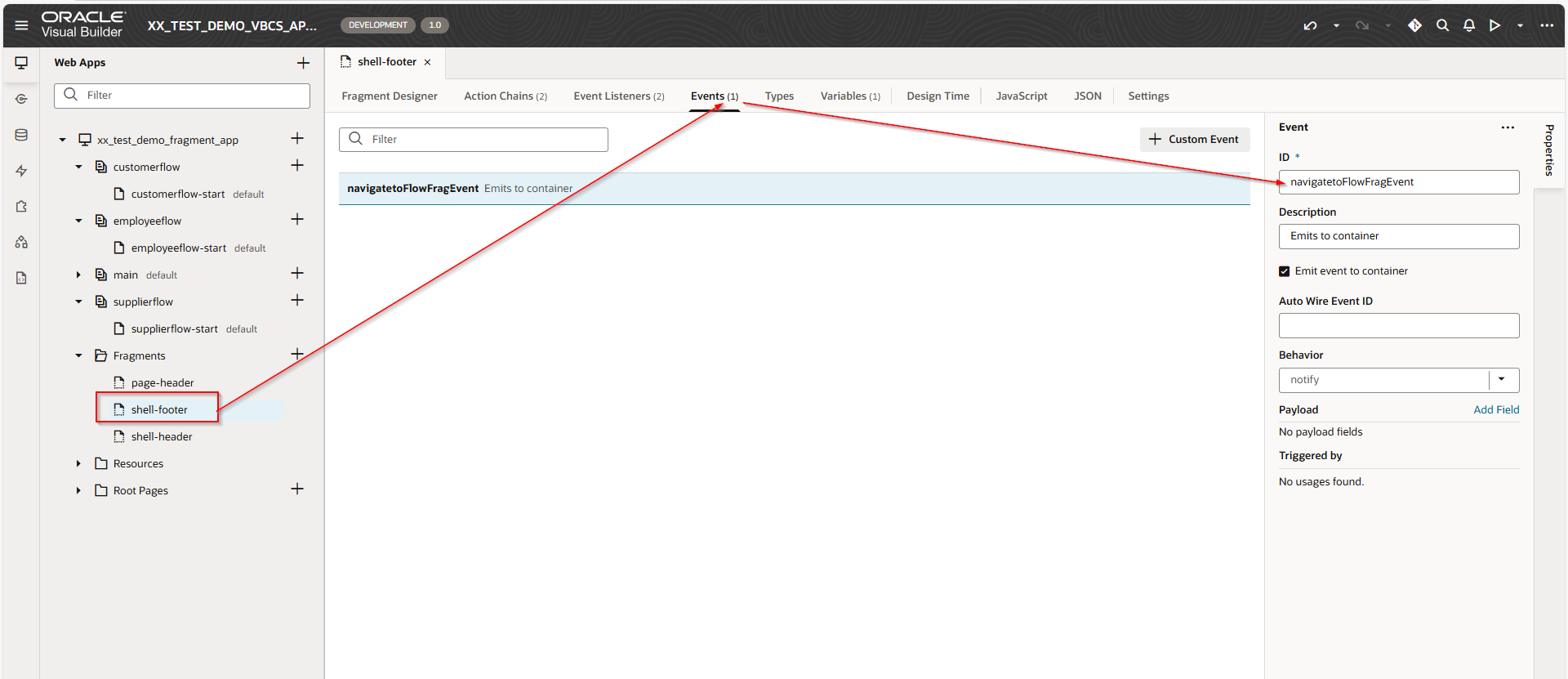Viewport: 1568px width, 679px height.
Task: Uncheck Emit event to container checkbox
Action: (x=1285, y=271)
